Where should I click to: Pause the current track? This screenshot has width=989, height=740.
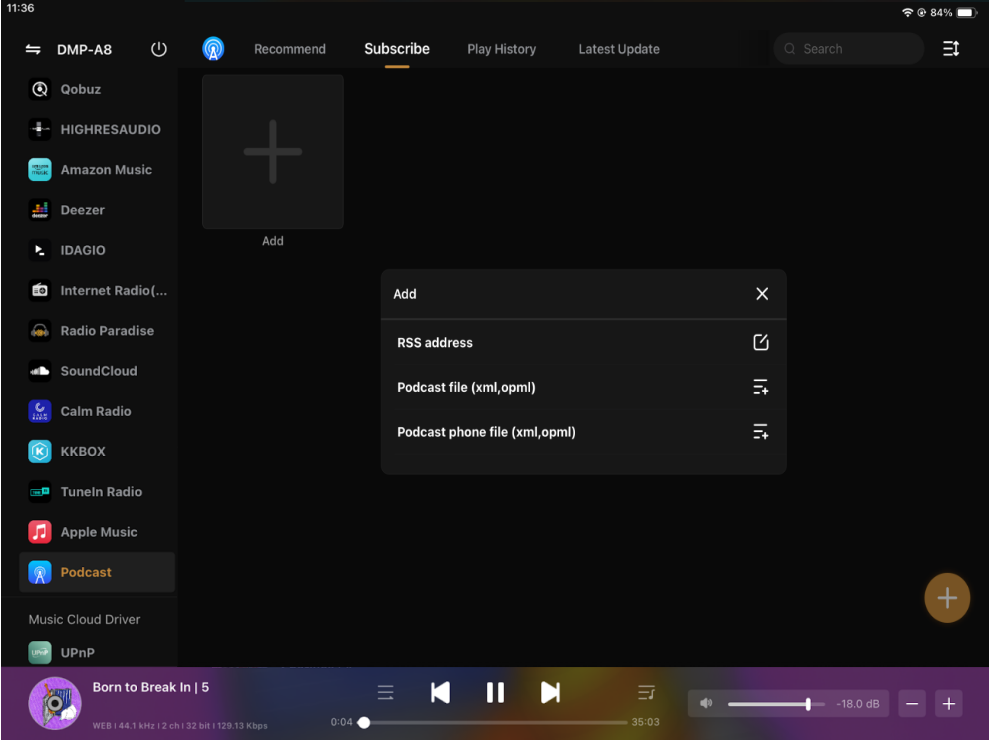click(495, 693)
